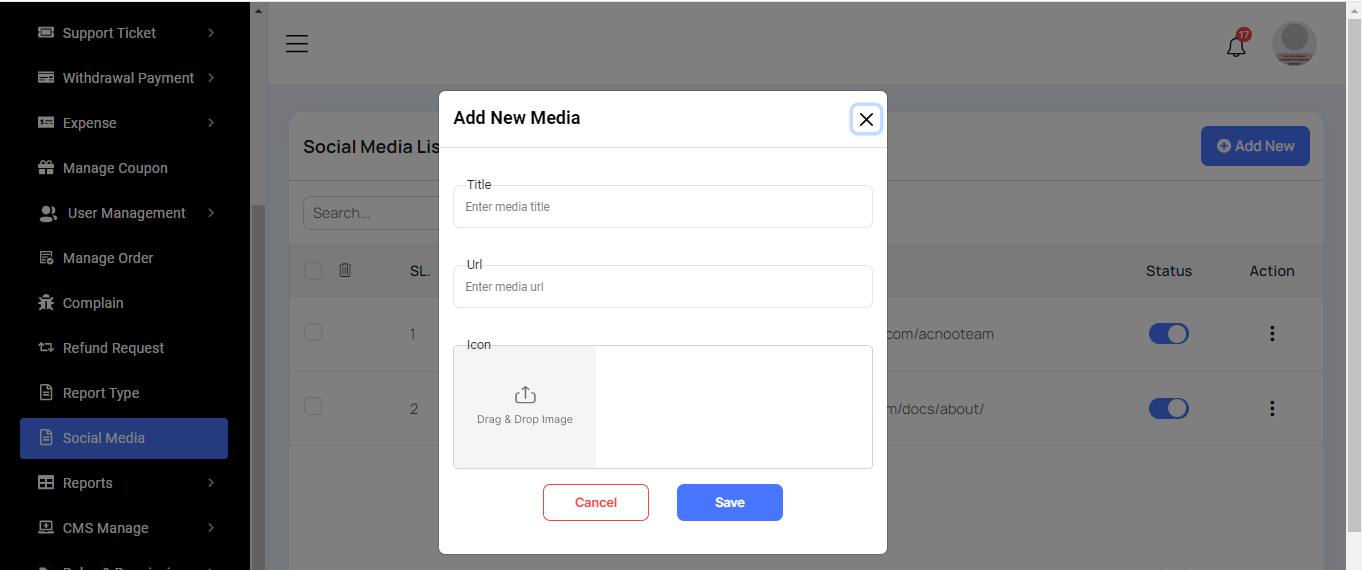Tick the checkbox for row 2
The image size is (1362, 570).
click(313, 406)
